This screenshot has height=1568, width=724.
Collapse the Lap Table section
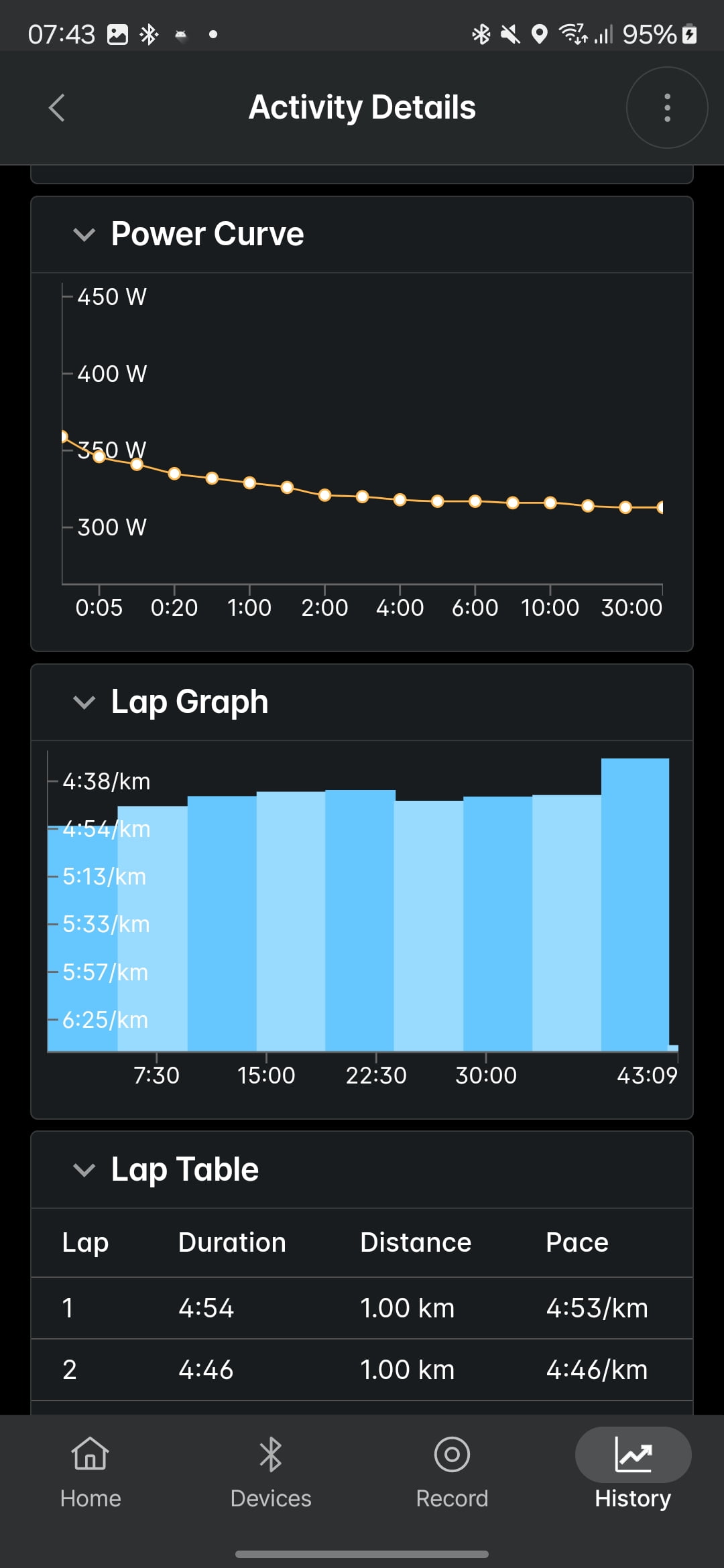pos(84,1170)
